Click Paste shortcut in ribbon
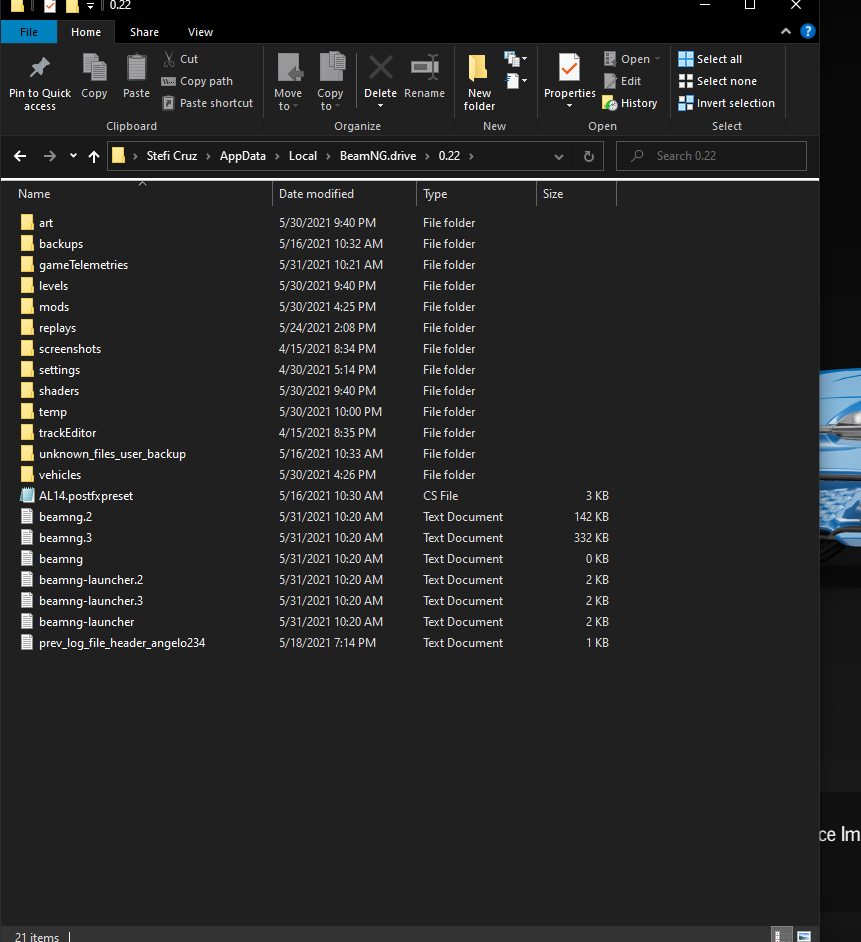This screenshot has width=861, height=942. (208, 103)
